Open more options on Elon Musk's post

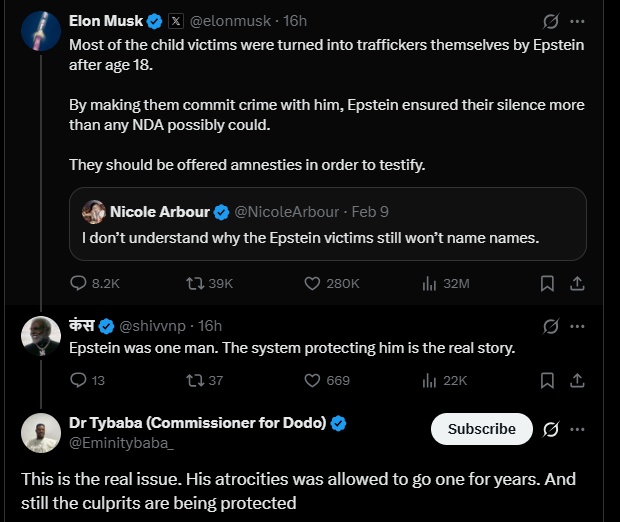(x=577, y=21)
